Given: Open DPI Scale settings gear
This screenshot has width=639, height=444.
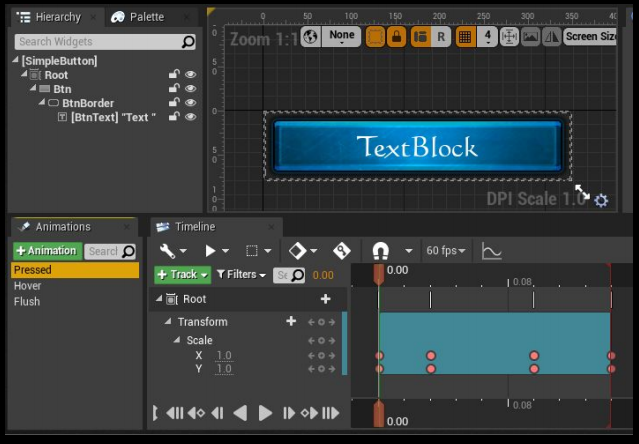Looking at the screenshot, I should click(x=601, y=200).
